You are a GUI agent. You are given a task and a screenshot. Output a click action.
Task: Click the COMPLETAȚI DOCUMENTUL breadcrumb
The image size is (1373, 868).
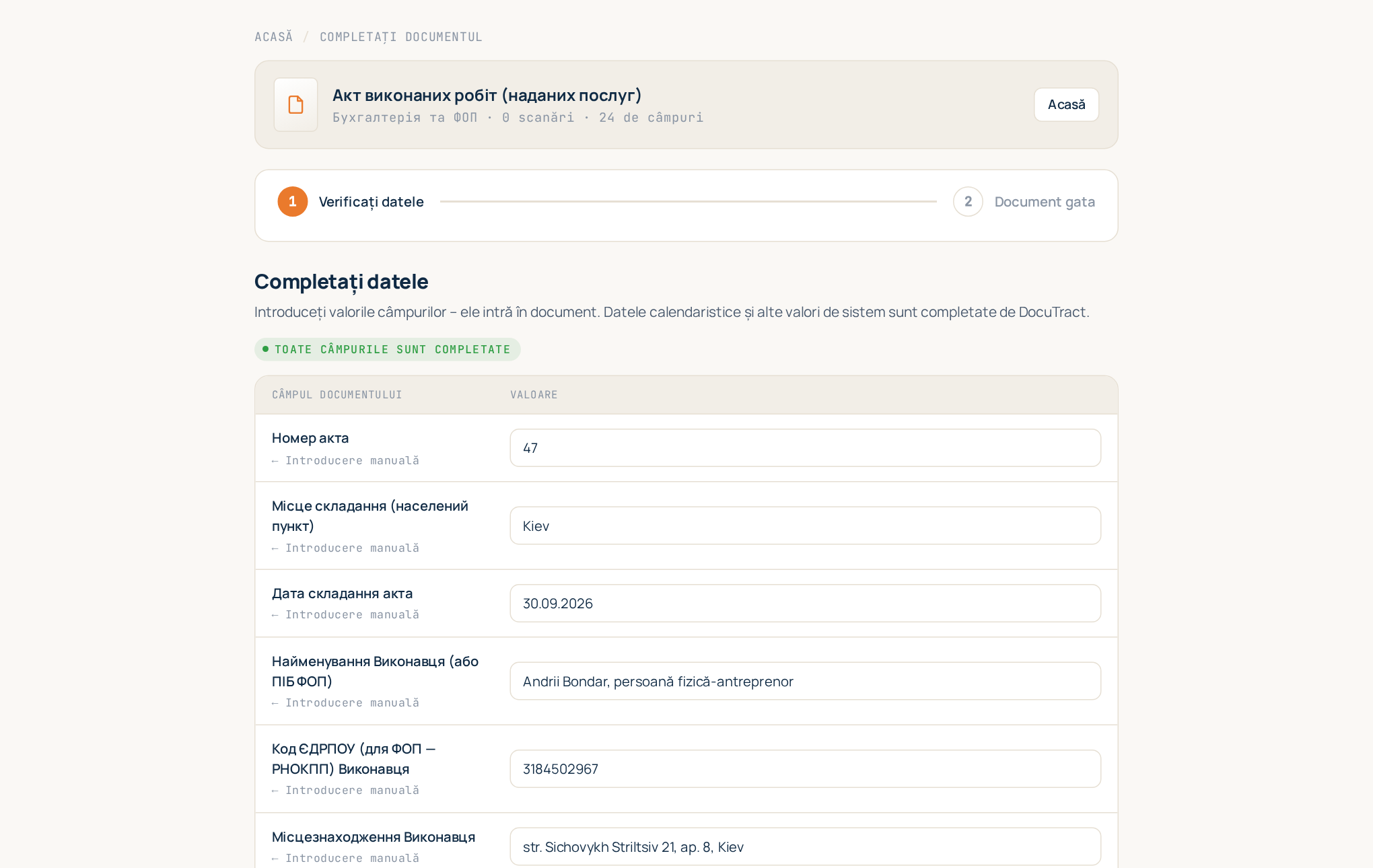(x=401, y=37)
